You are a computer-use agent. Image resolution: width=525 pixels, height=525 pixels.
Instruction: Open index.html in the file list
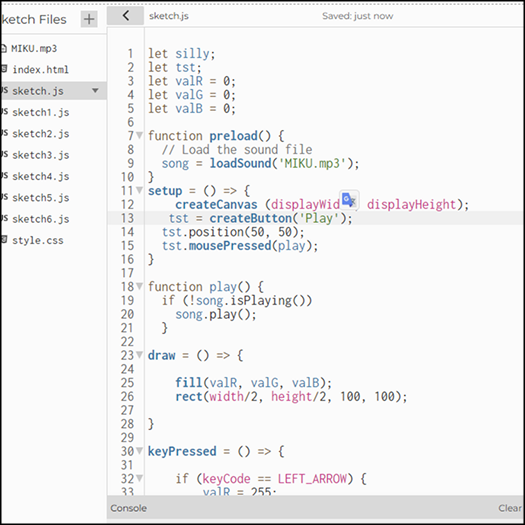point(41,70)
